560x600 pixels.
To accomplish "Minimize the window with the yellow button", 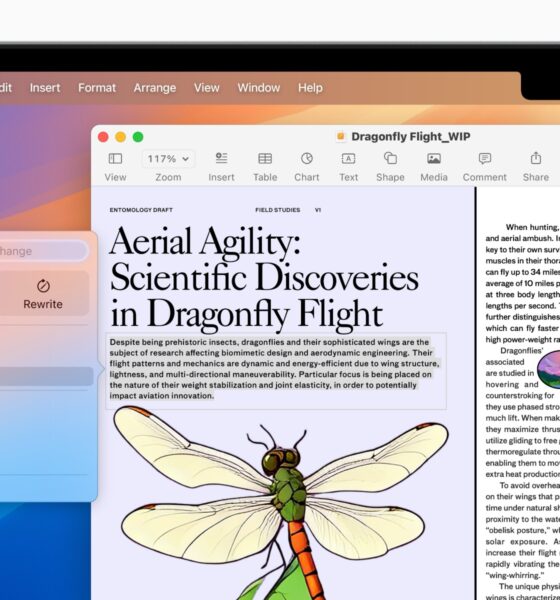I will point(121,137).
